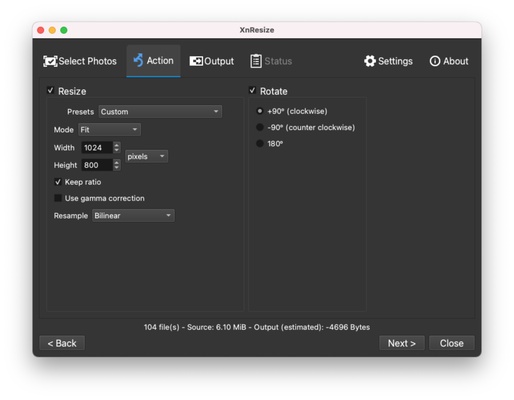Open the Presets Custom dropdown
The image size is (514, 400).
[160, 112]
